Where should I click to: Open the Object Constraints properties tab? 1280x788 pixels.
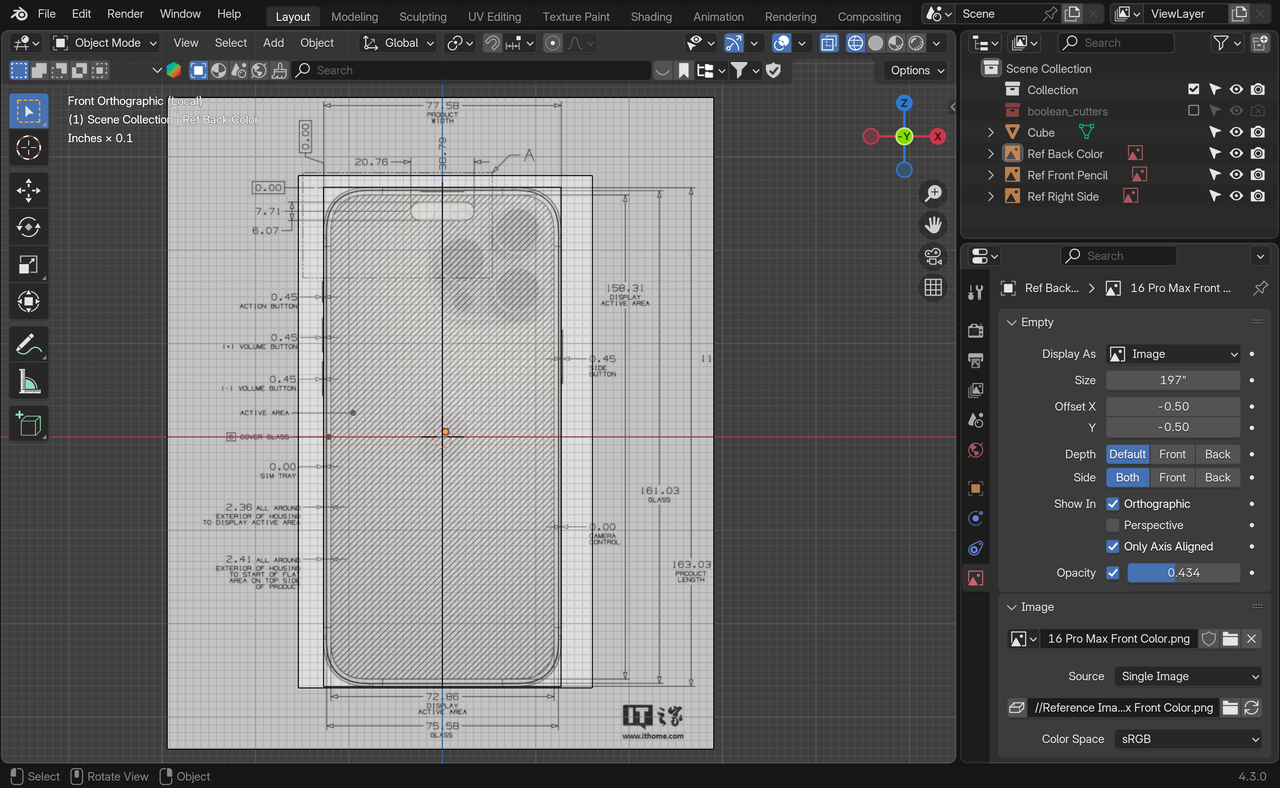[976, 548]
